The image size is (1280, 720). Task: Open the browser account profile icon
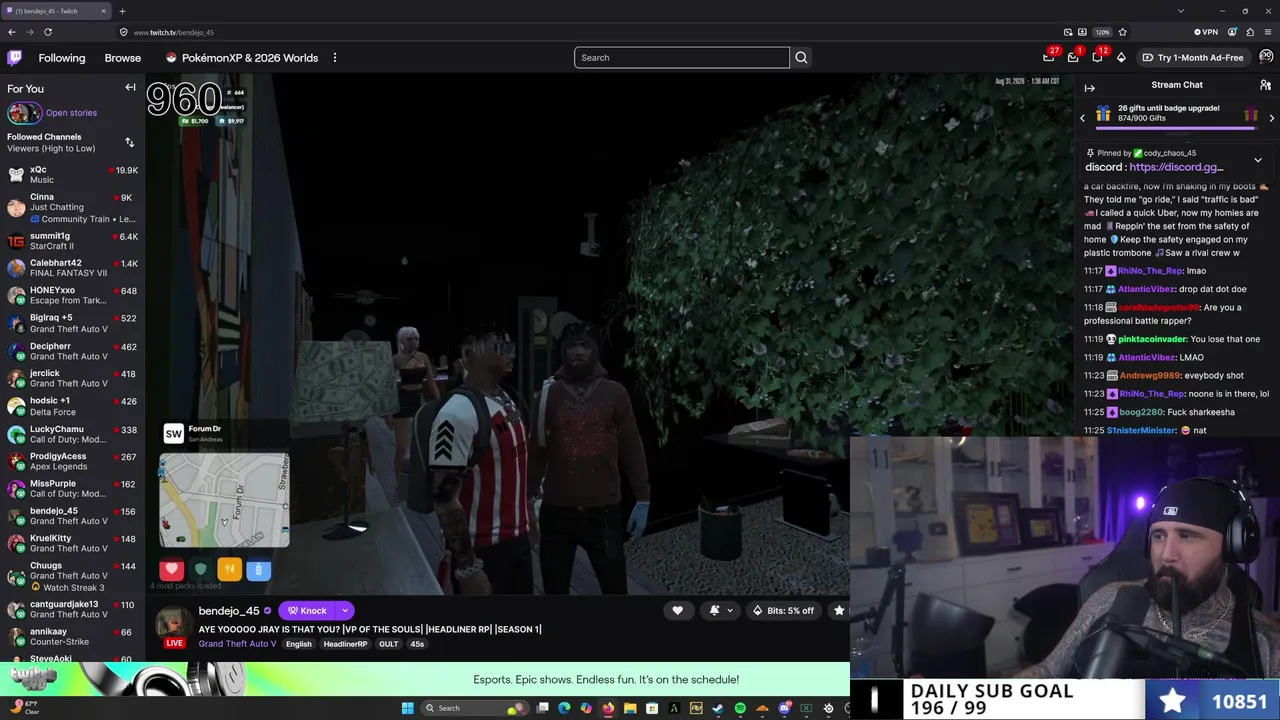[1234, 32]
